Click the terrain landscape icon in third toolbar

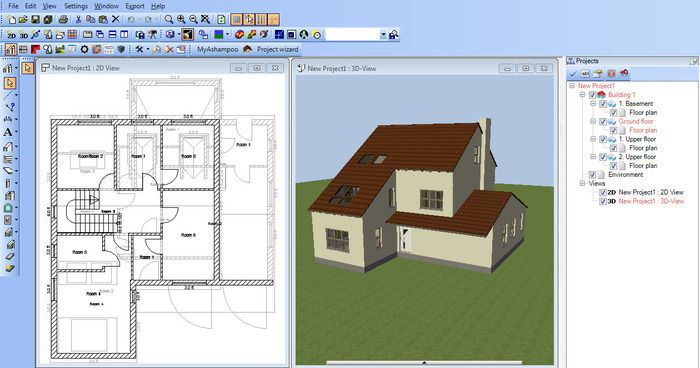coord(60,49)
